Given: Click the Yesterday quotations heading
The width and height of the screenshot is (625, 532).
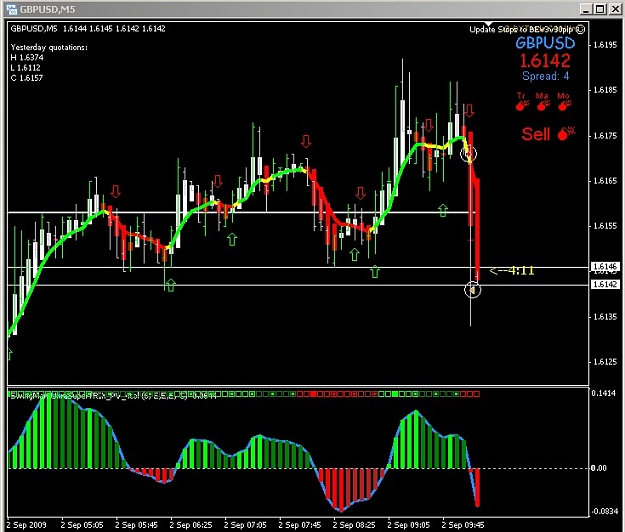Looking at the screenshot, I should coord(49,47).
